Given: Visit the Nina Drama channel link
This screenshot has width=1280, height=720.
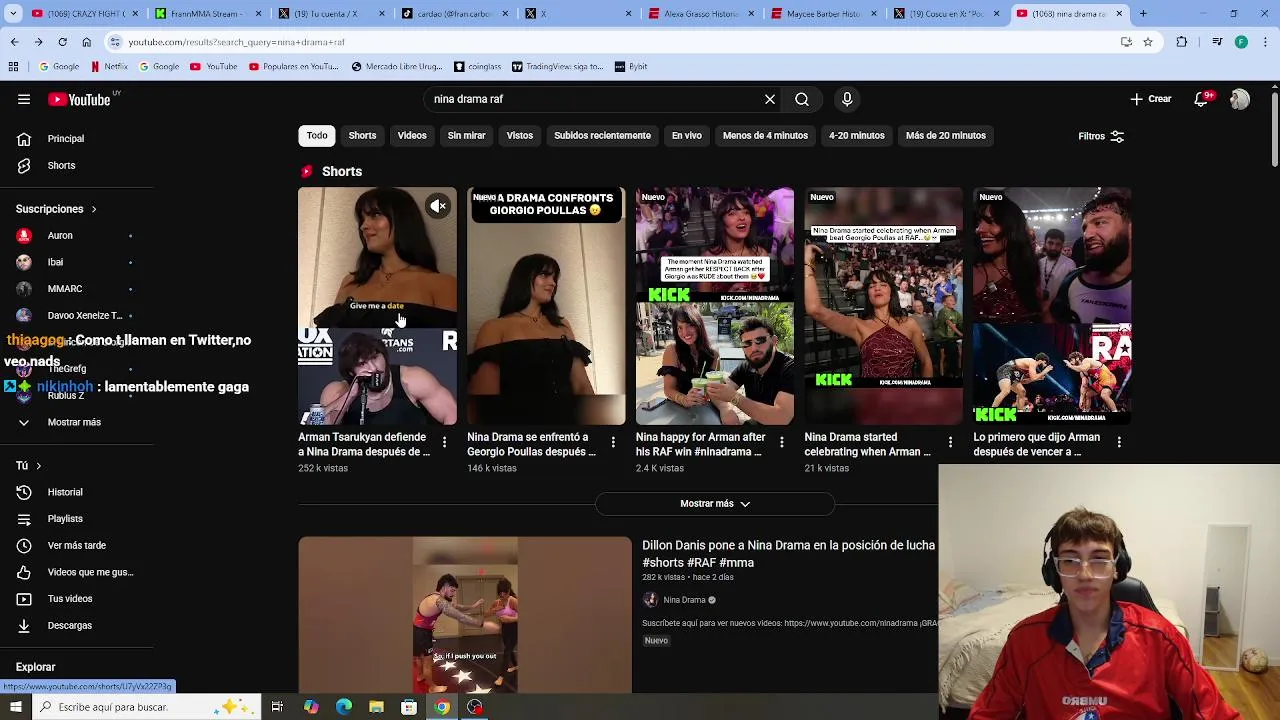Looking at the screenshot, I should tap(684, 600).
